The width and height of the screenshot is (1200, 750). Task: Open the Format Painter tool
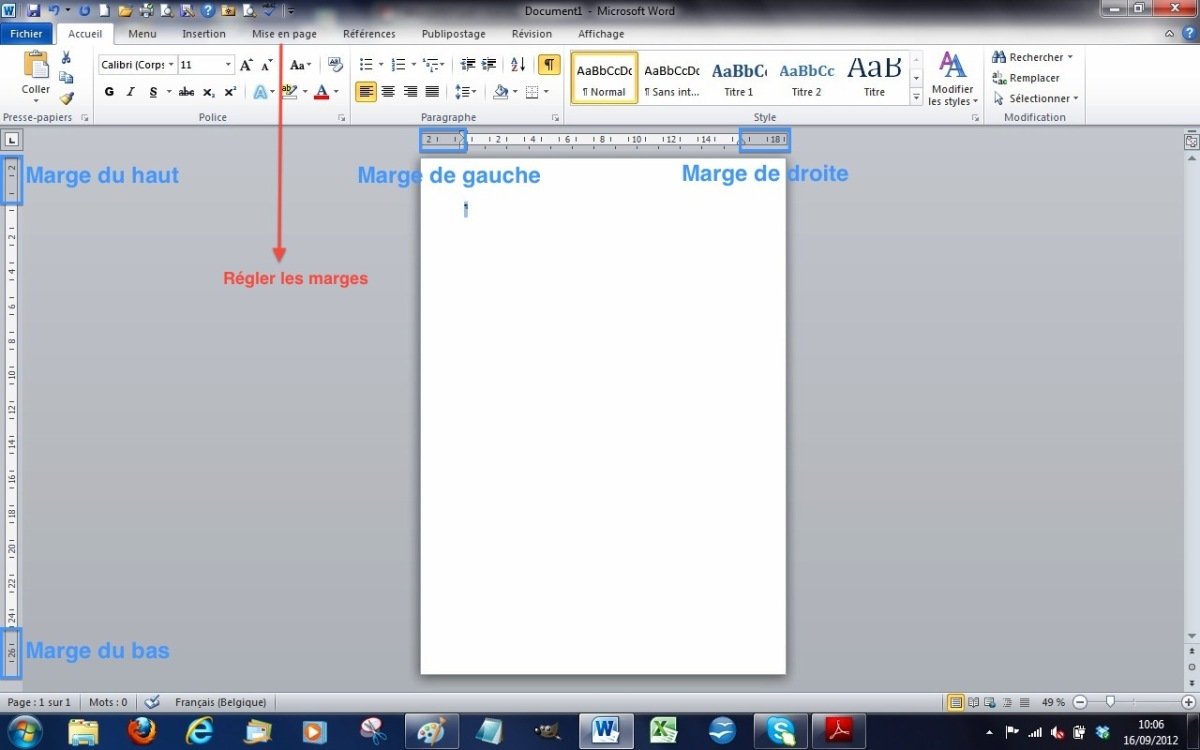(67, 98)
